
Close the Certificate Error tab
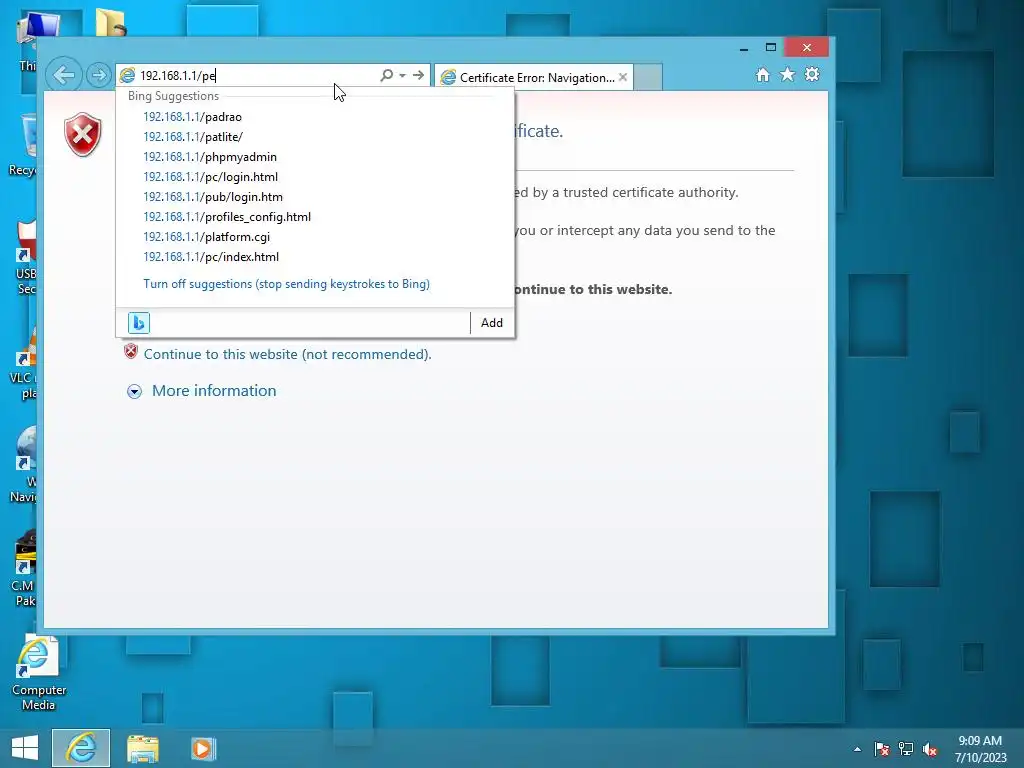click(623, 77)
